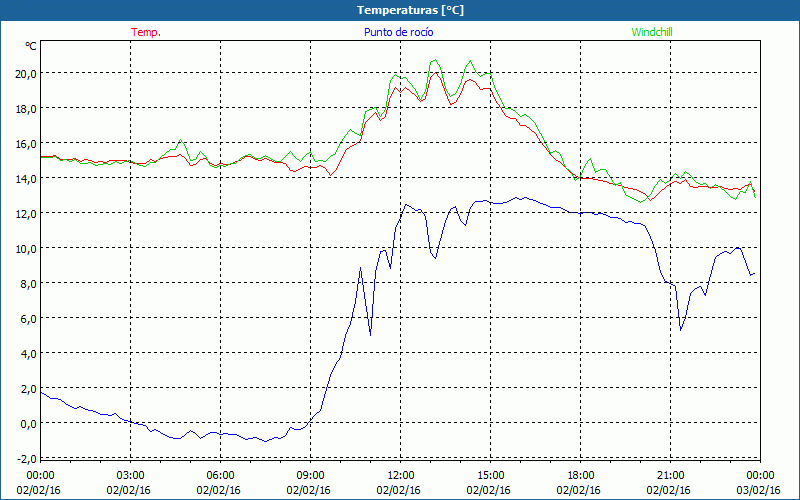Screen dimensions: 800x500
Task: Click the 10,0 y-axis value
Action: click(x=27, y=249)
